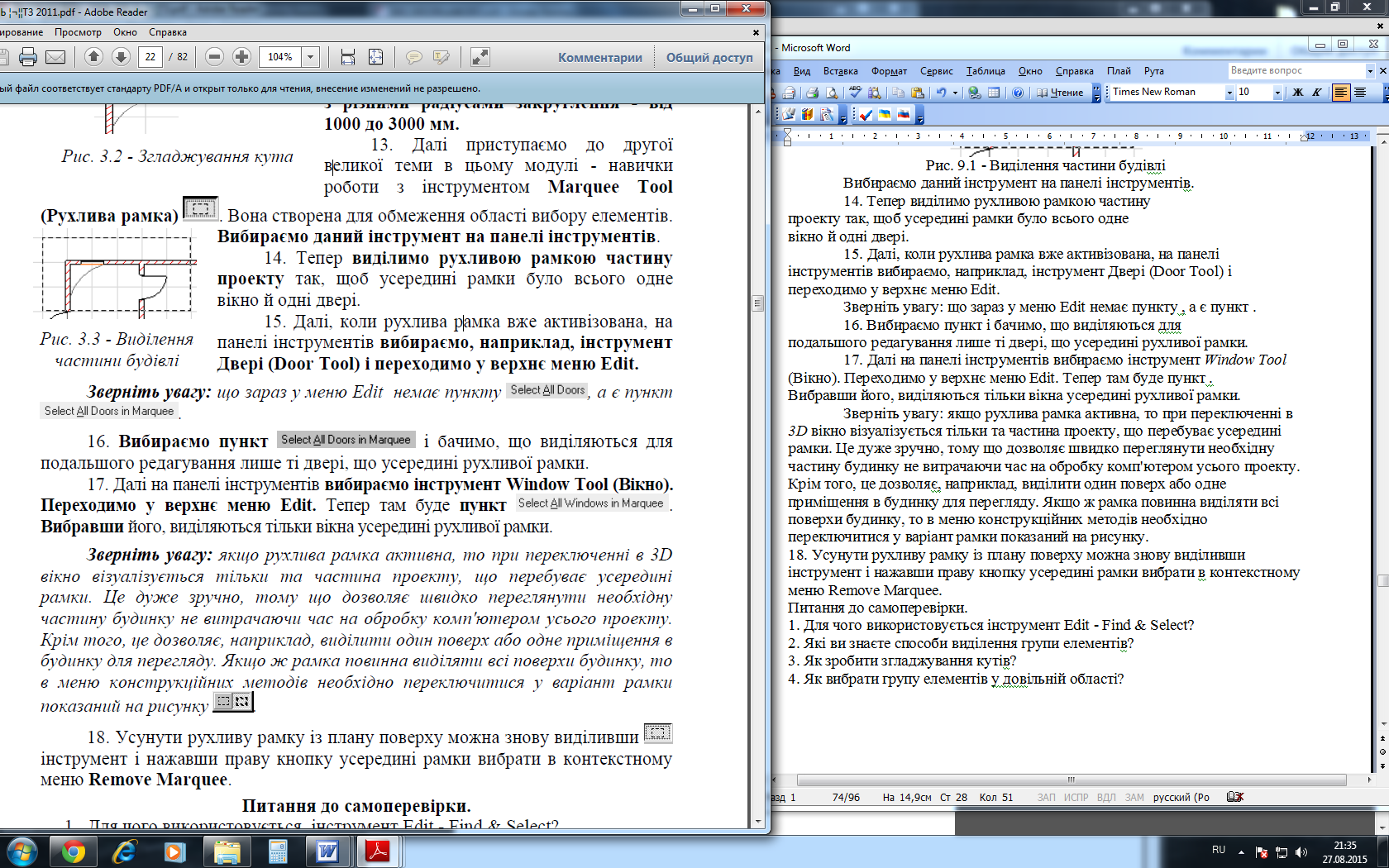Click the spelling status book icon
Image resolution: width=1389 pixels, height=868 pixels.
[1235, 797]
